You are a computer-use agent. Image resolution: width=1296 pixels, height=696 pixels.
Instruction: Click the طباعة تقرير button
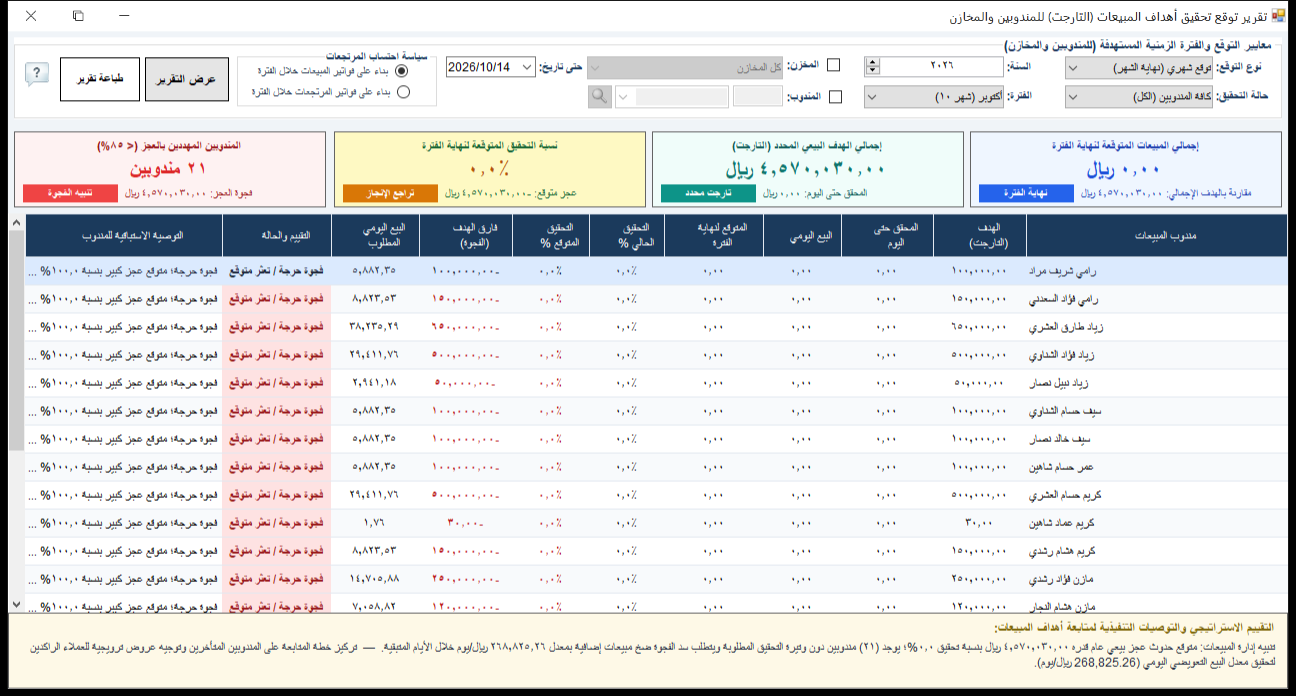[100, 79]
